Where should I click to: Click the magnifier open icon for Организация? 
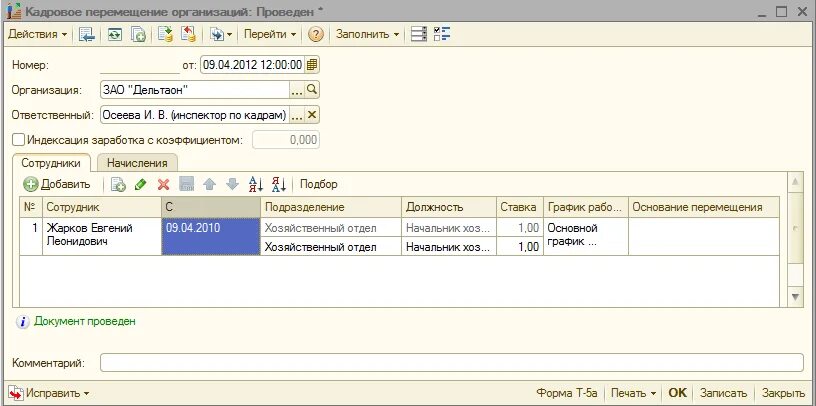tap(311, 90)
